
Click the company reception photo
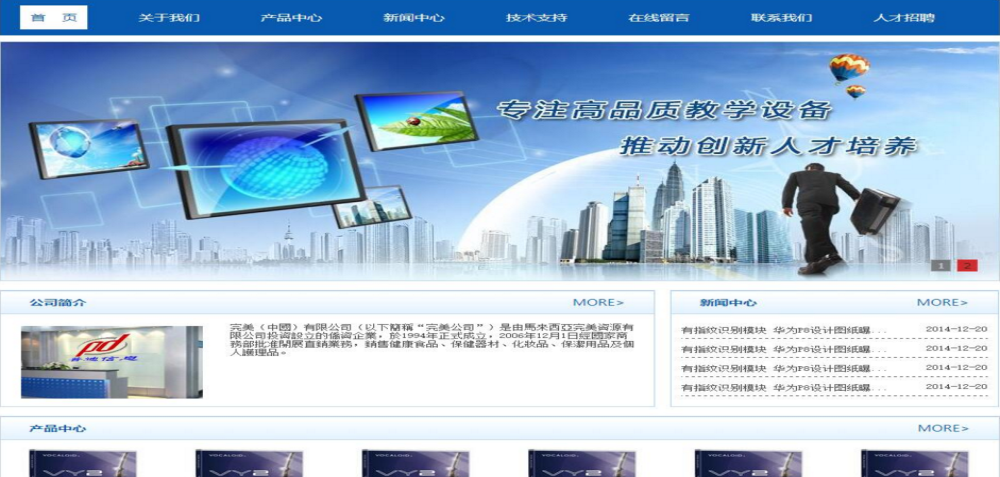click(x=110, y=361)
